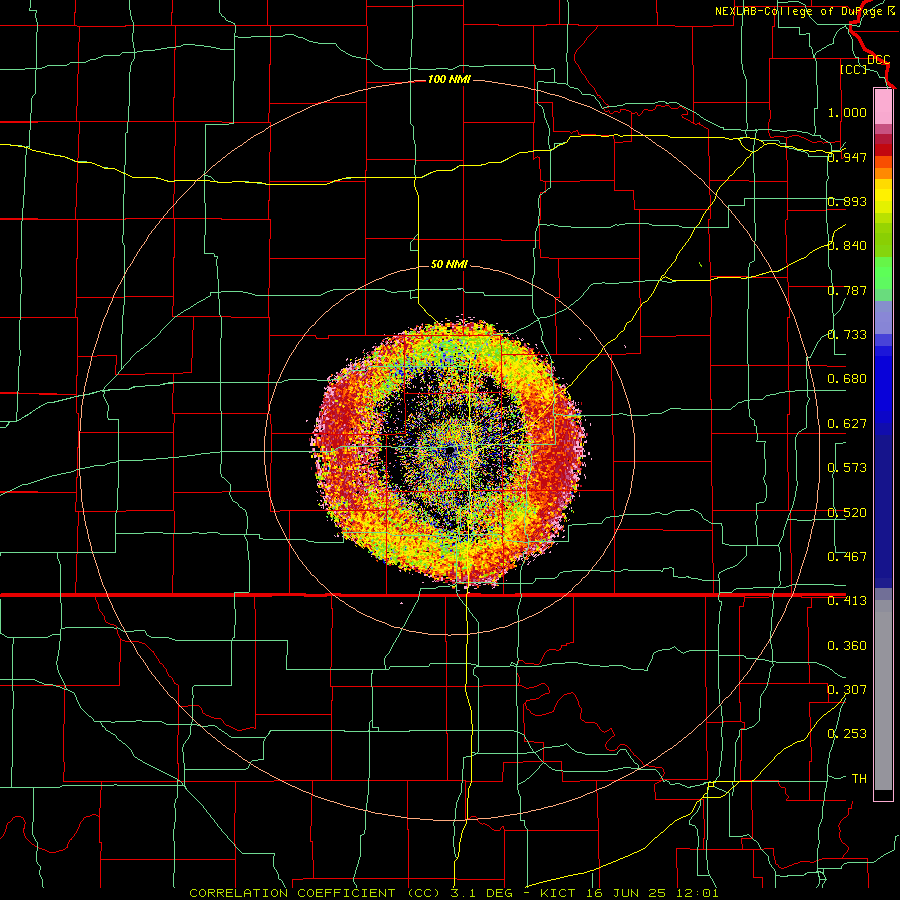The height and width of the screenshot is (900, 900).
Task: Click the 0.520 value on the color scale
Action: (x=847, y=513)
